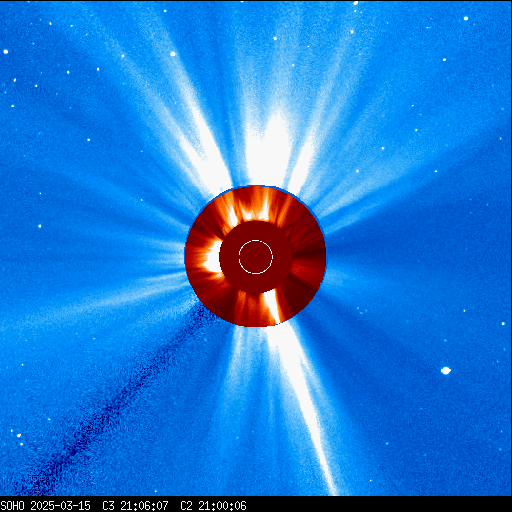Click the lone star at the far left middle
Viewport: 512px width, 512px height.
click(x=40, y=226)
